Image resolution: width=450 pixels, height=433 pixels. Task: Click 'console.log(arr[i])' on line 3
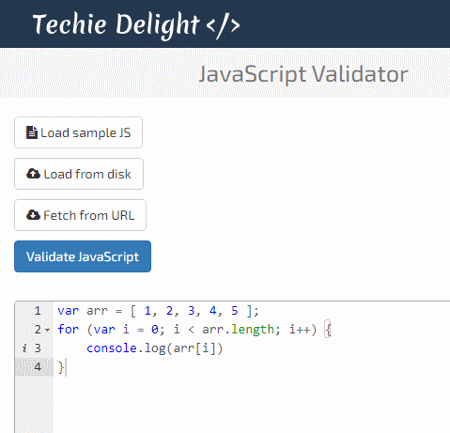pos(154,348)
